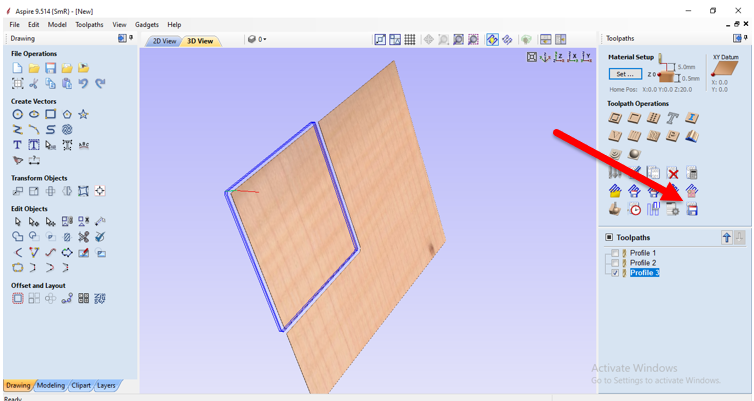Click the Draw Text tool
Image resolution: width=754 pixels, height=401 pixels.
18,145
